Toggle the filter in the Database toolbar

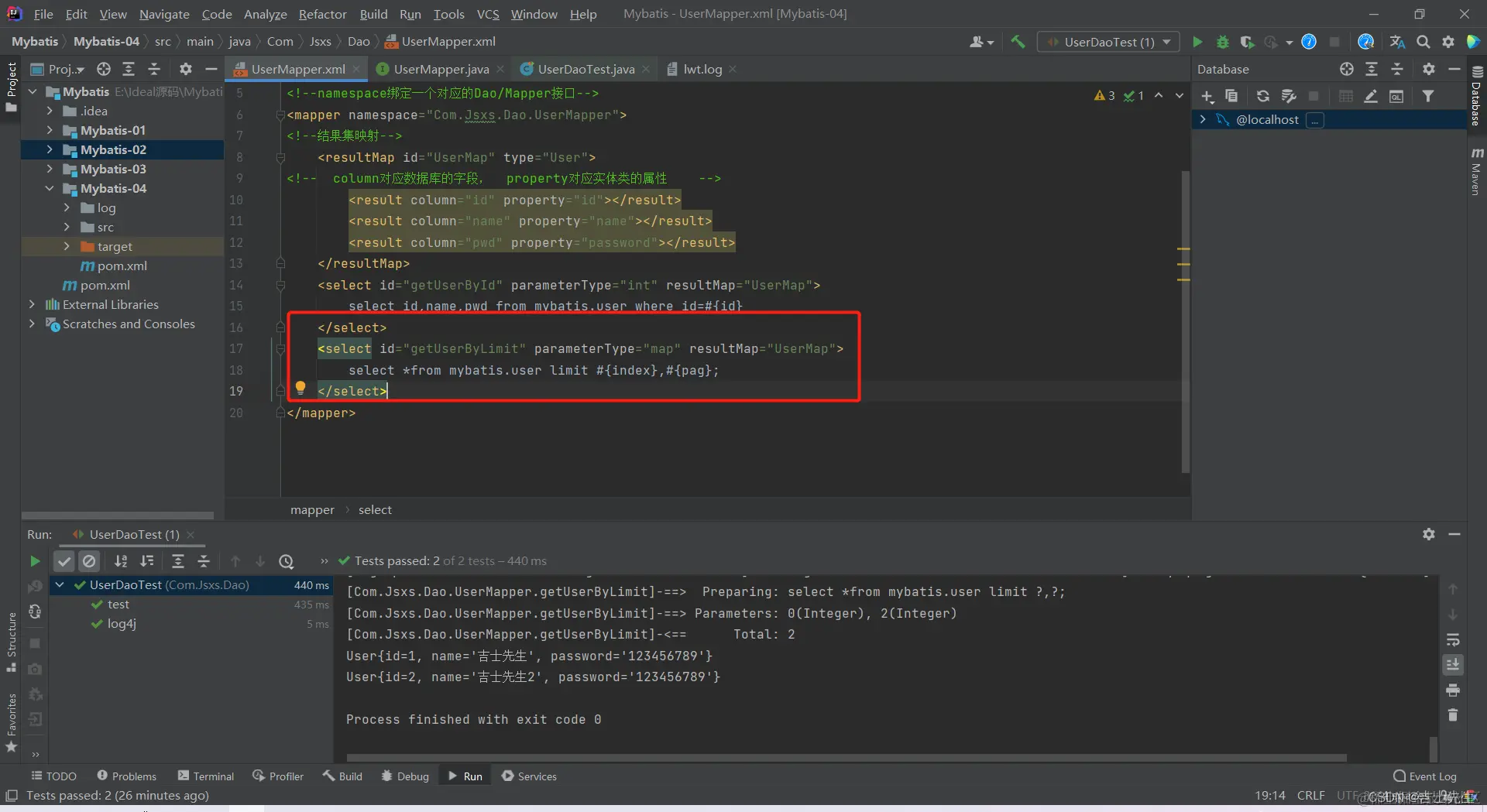(x=1428, y=96)
